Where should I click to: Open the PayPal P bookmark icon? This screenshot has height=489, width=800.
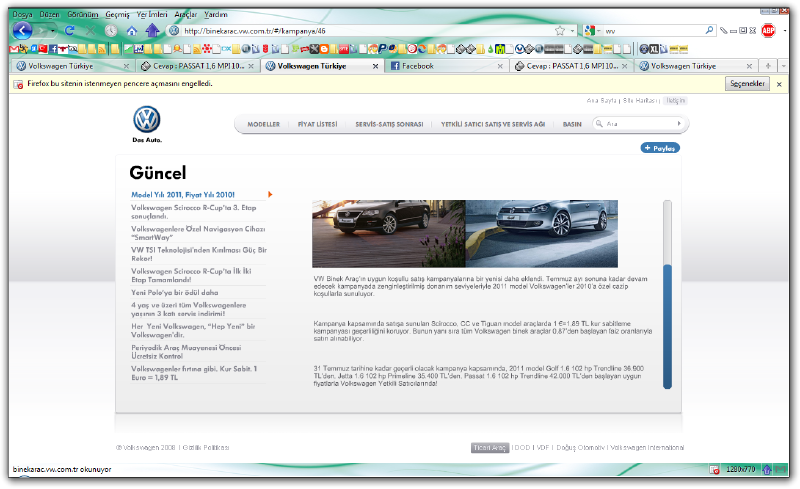point(382,49)
